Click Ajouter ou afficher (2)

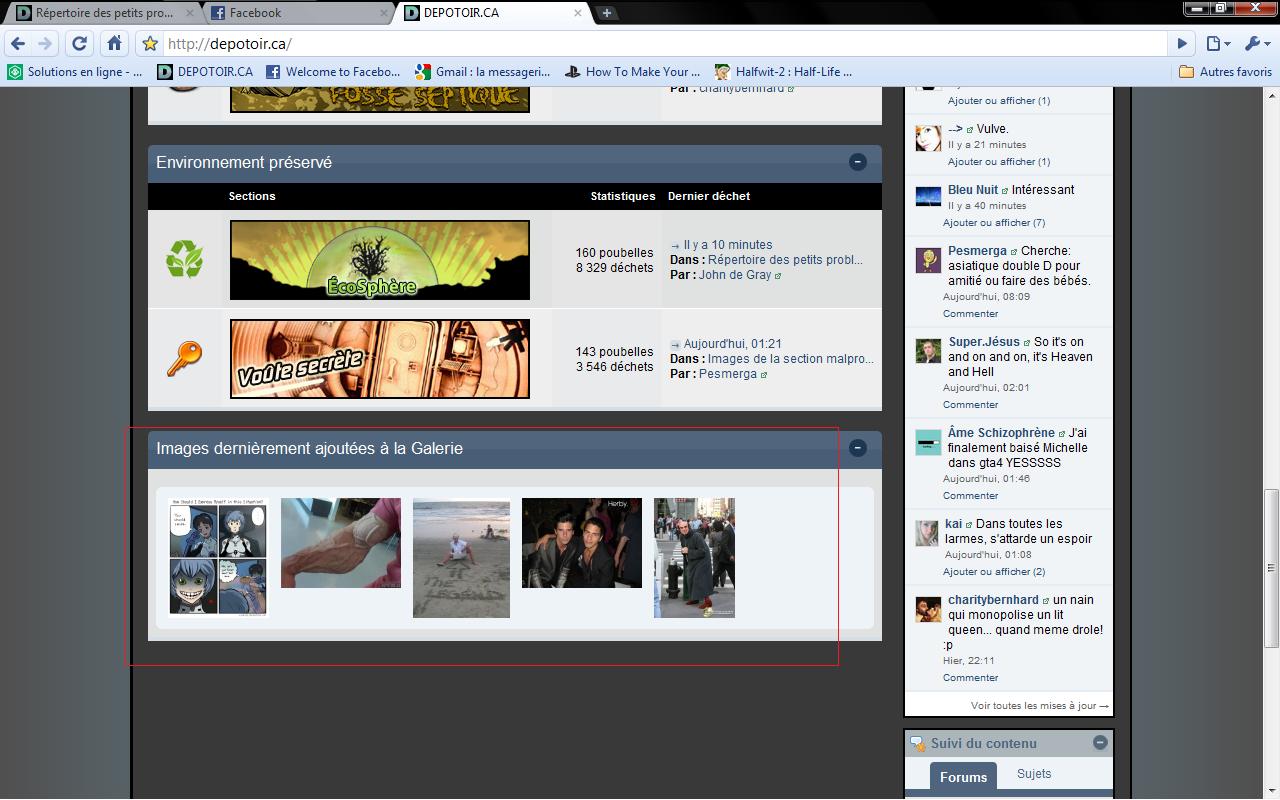[x=993, y=572]
